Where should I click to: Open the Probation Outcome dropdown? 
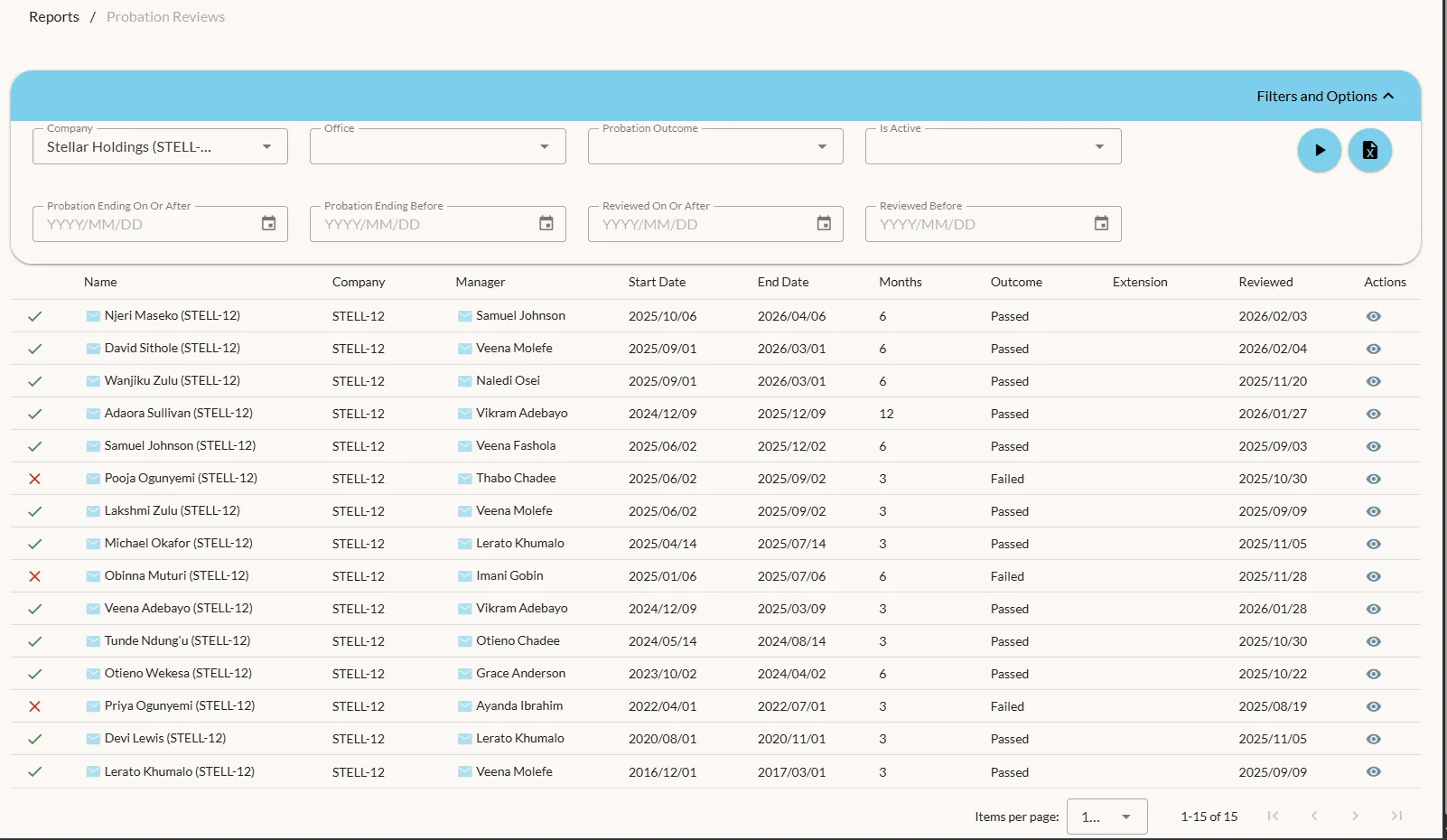click(715, 146)
